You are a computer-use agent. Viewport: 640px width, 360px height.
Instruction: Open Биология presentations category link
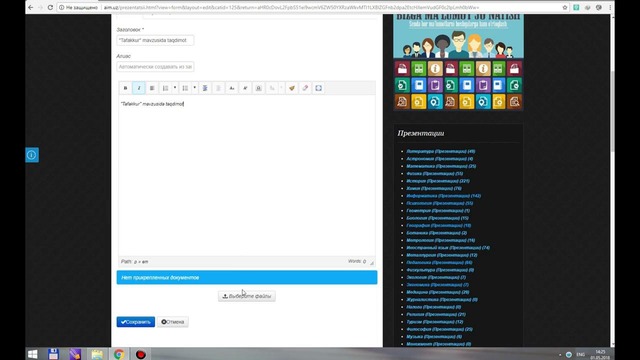[x=437, y=218]
